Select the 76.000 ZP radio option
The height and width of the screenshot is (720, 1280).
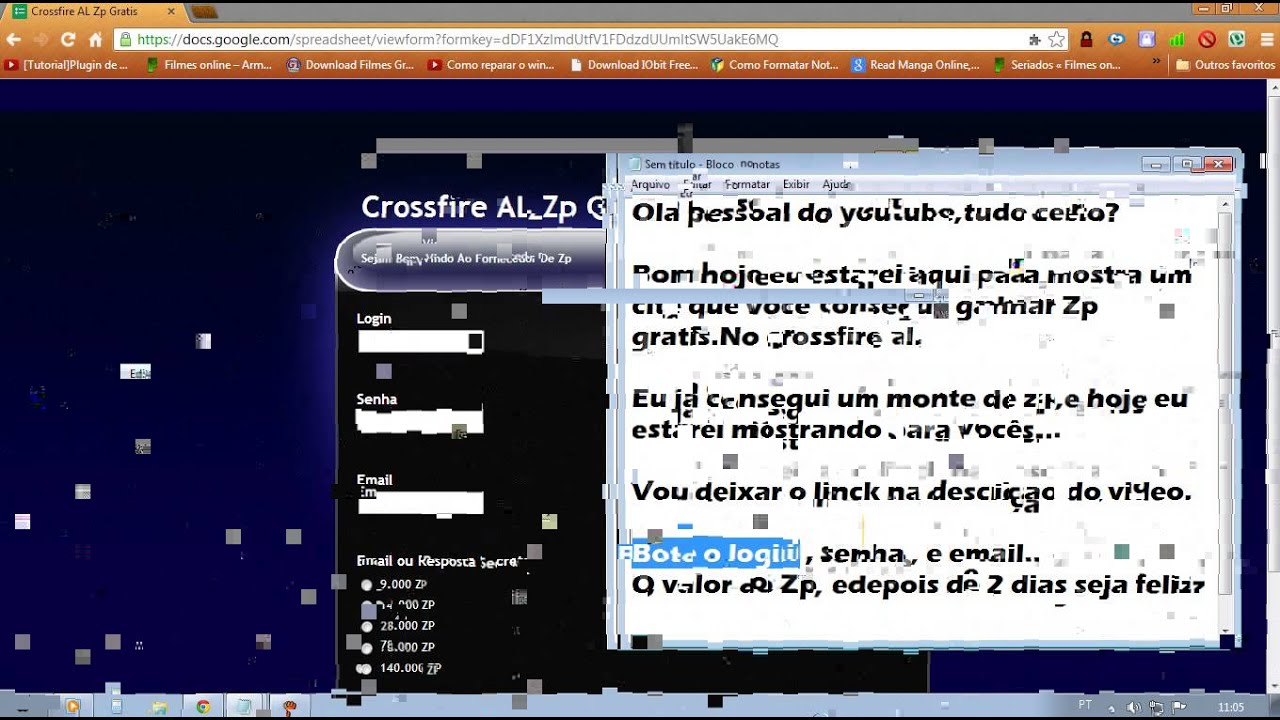[x=367, y=648]
